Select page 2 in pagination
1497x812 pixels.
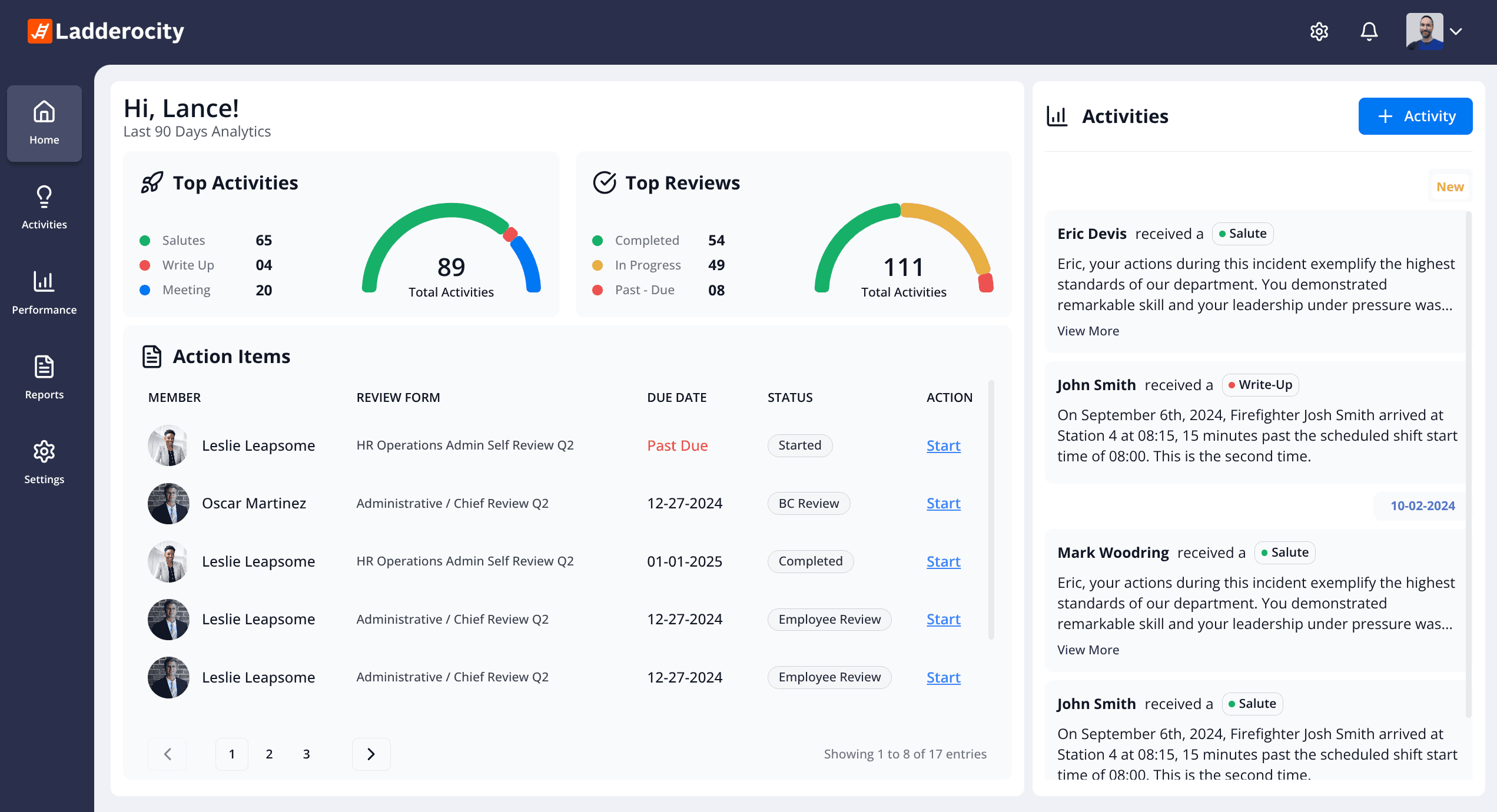point(269,754)
